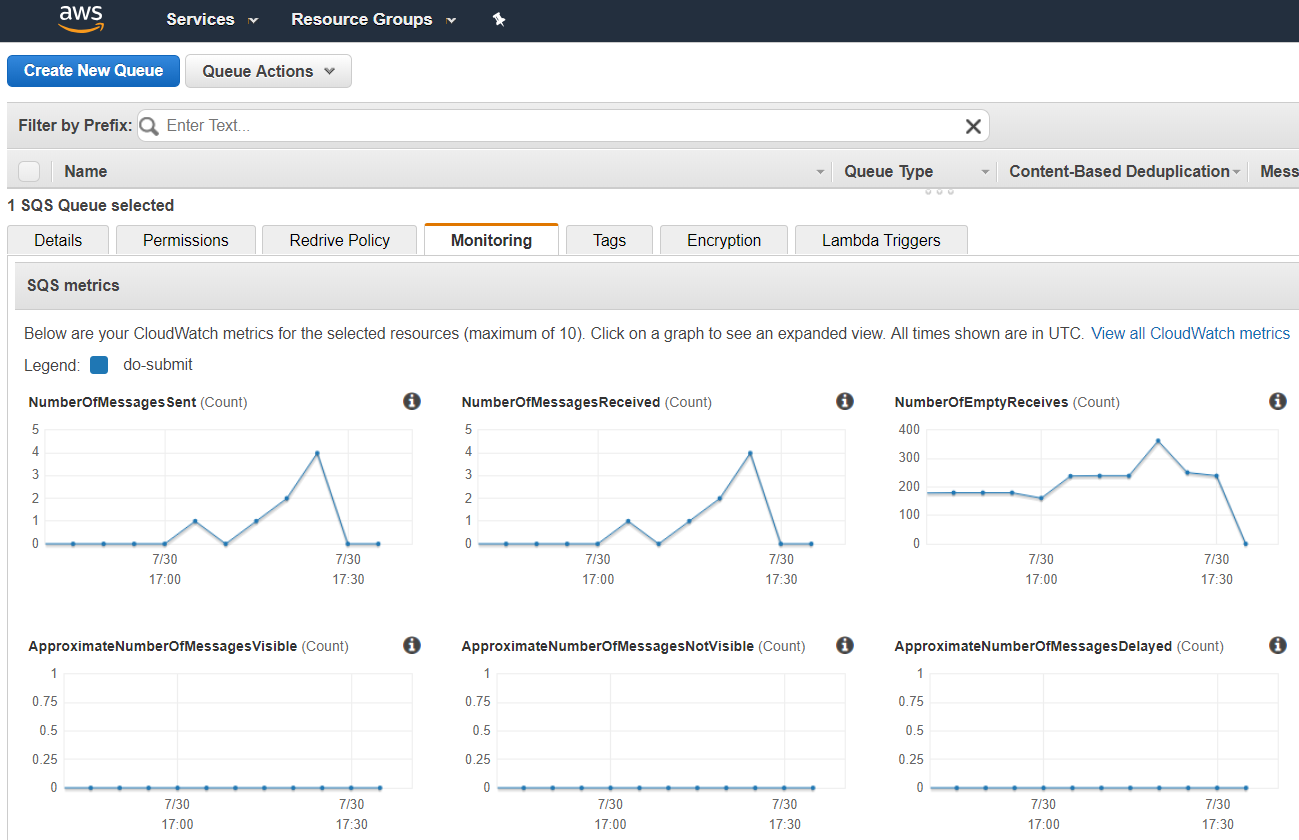Open the Queue Actions dropdown
Viewport: 1299px width, 840px height.
click(267, 71)
